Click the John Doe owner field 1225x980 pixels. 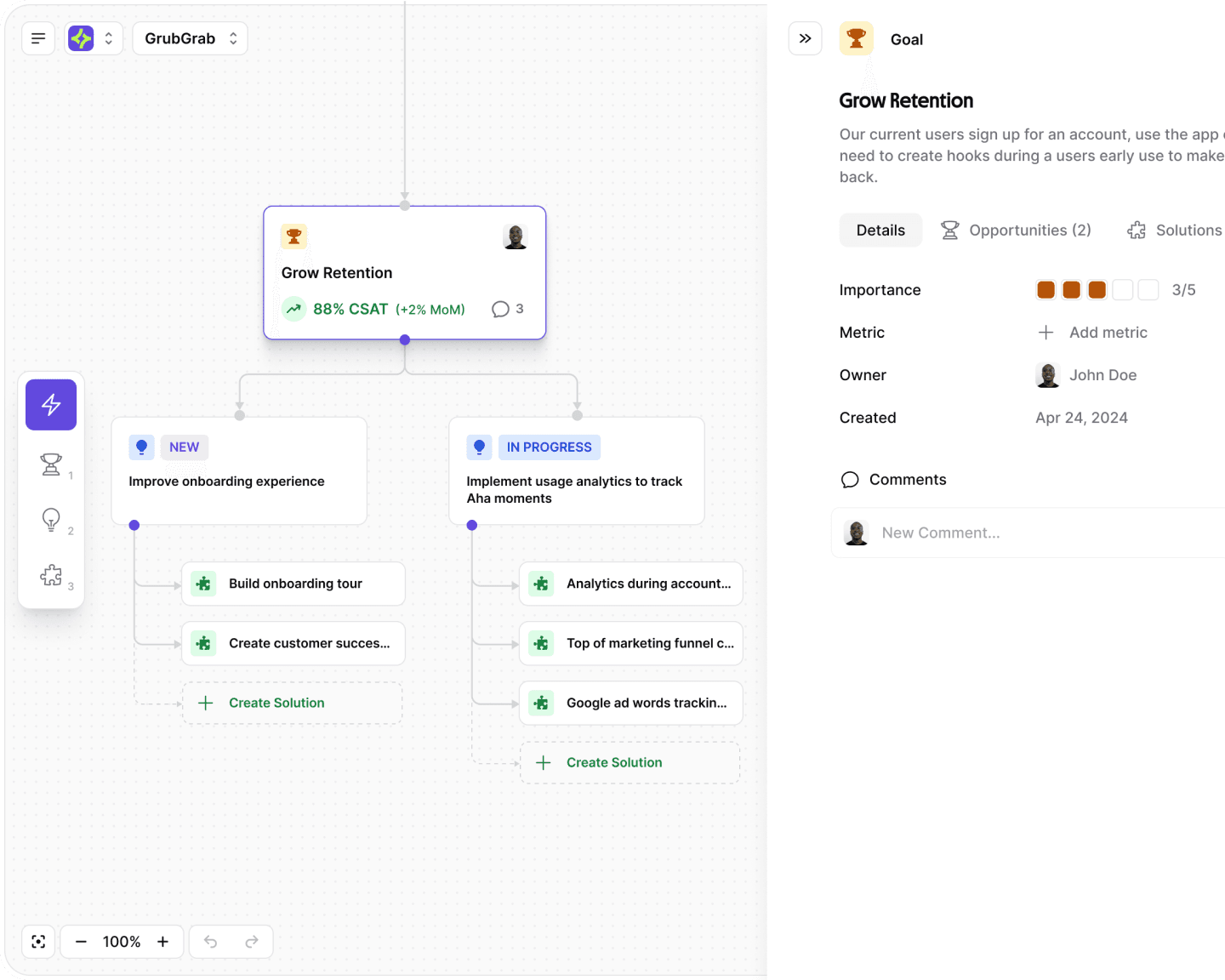[1086, 375]
